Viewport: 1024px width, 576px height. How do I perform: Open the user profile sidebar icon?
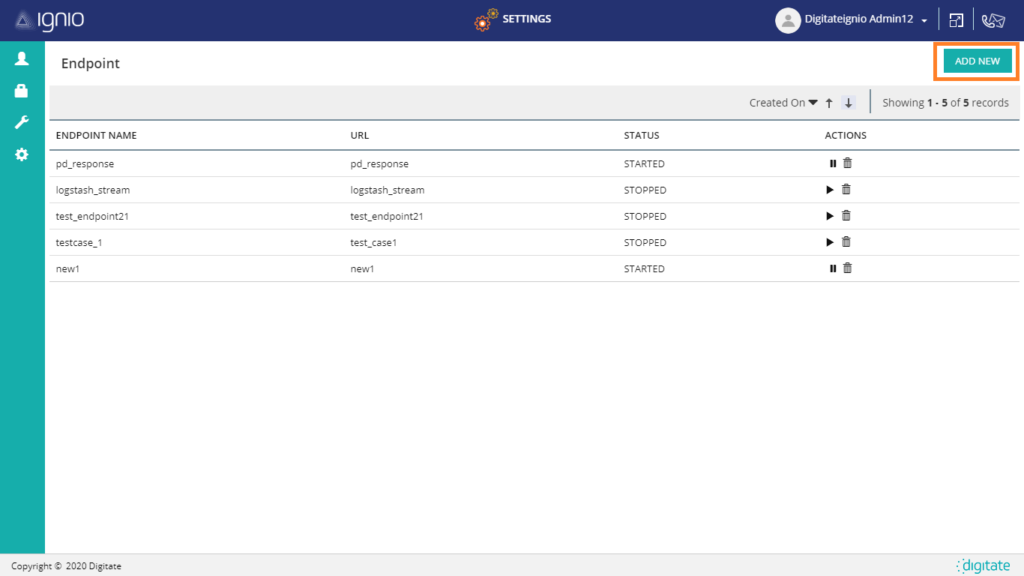coord(21,59)
